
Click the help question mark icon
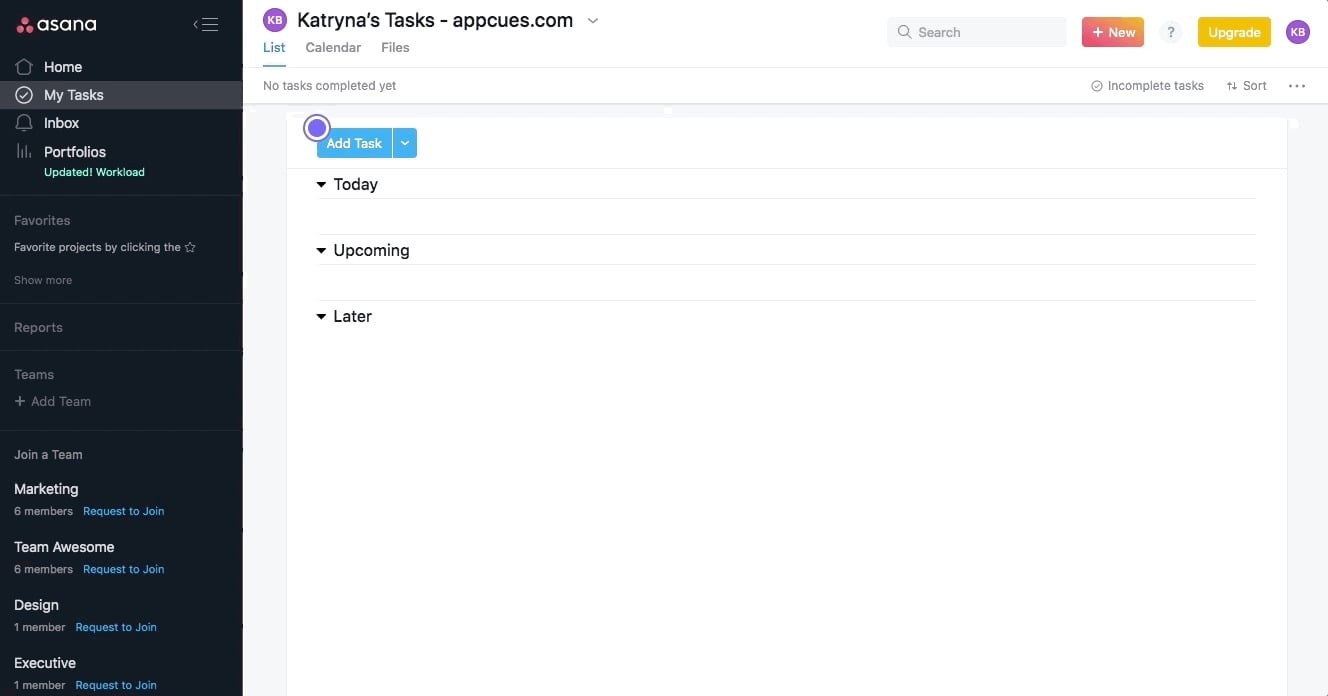coord(1170,32)
